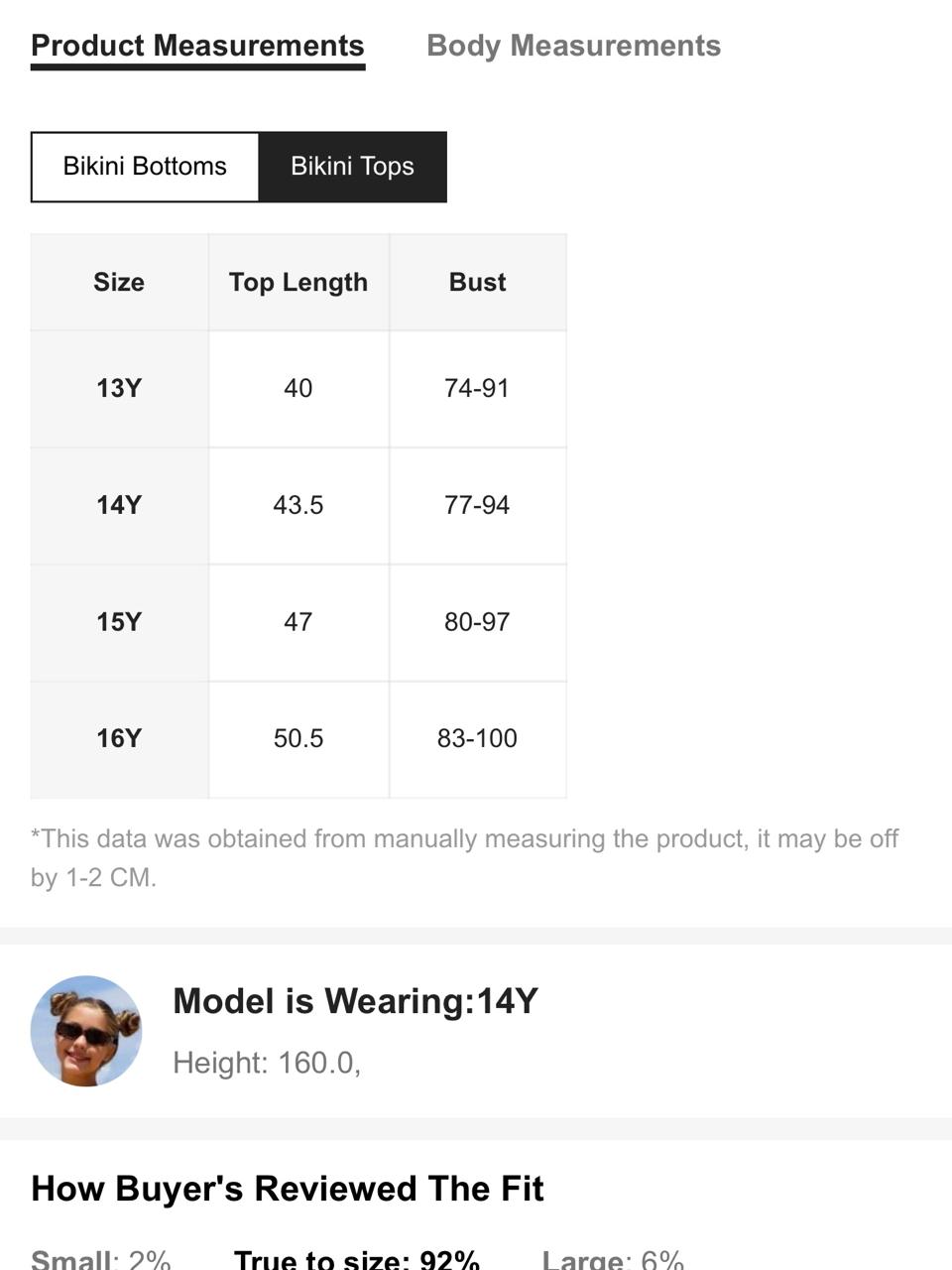Click the Top Length column header
Image resolution: width=952 pixels, height=1270 pixels.
click(x=298, y=282)
